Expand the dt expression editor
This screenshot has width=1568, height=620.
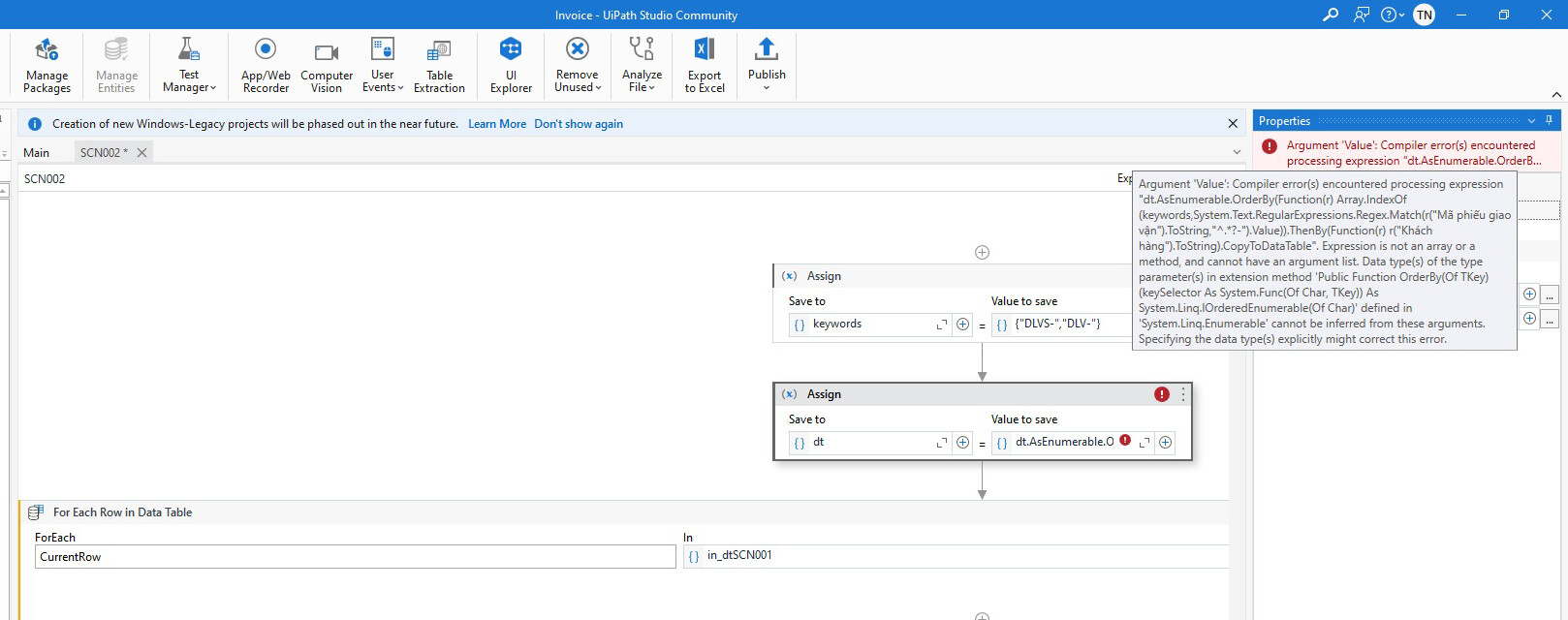(x=941, y=443)
